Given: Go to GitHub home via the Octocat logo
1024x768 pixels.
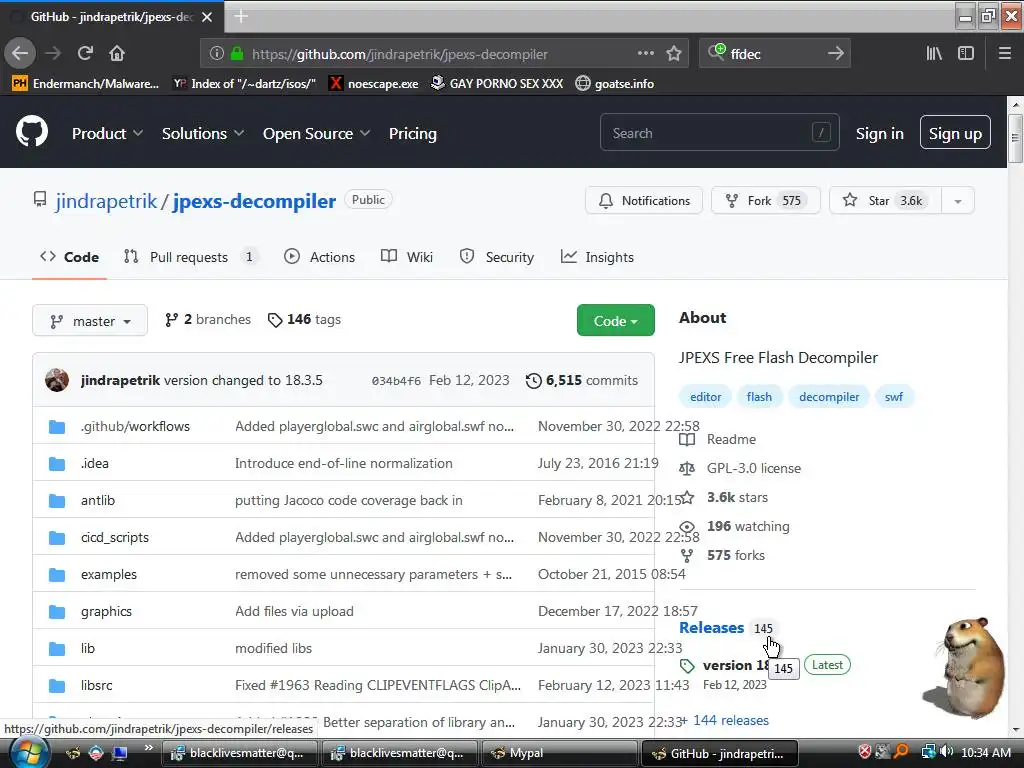Looking at the screenshot, I should point(32,131).
